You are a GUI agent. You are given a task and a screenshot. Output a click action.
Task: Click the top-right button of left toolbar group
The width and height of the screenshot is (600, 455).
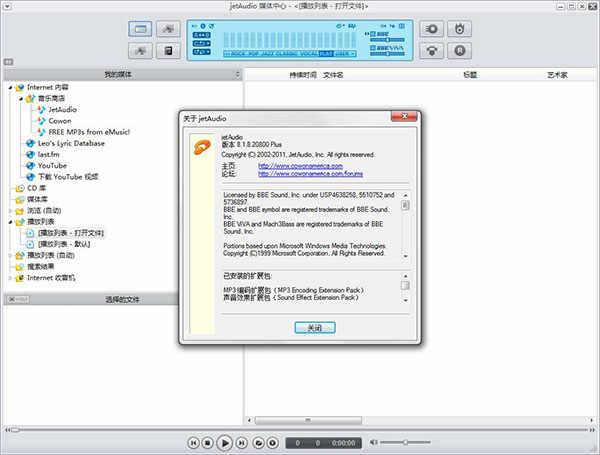click(x=168, y=29)
